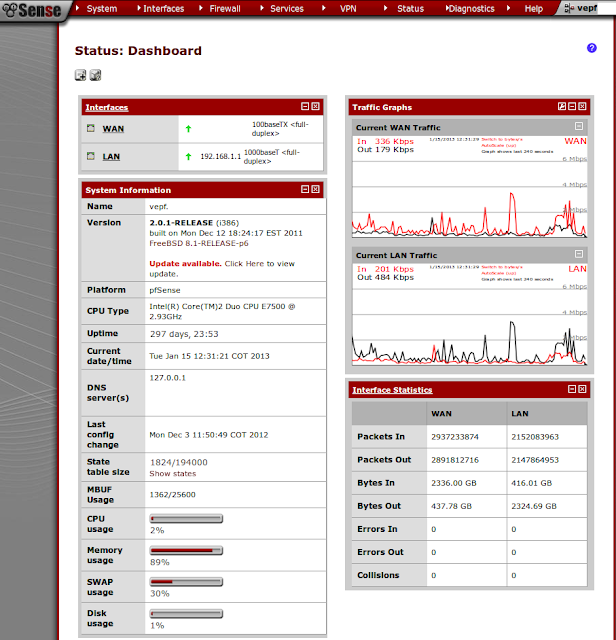This screenshot has width=616, height=640.
Task: Open the WAN interface link
Action: pos(113,129)
